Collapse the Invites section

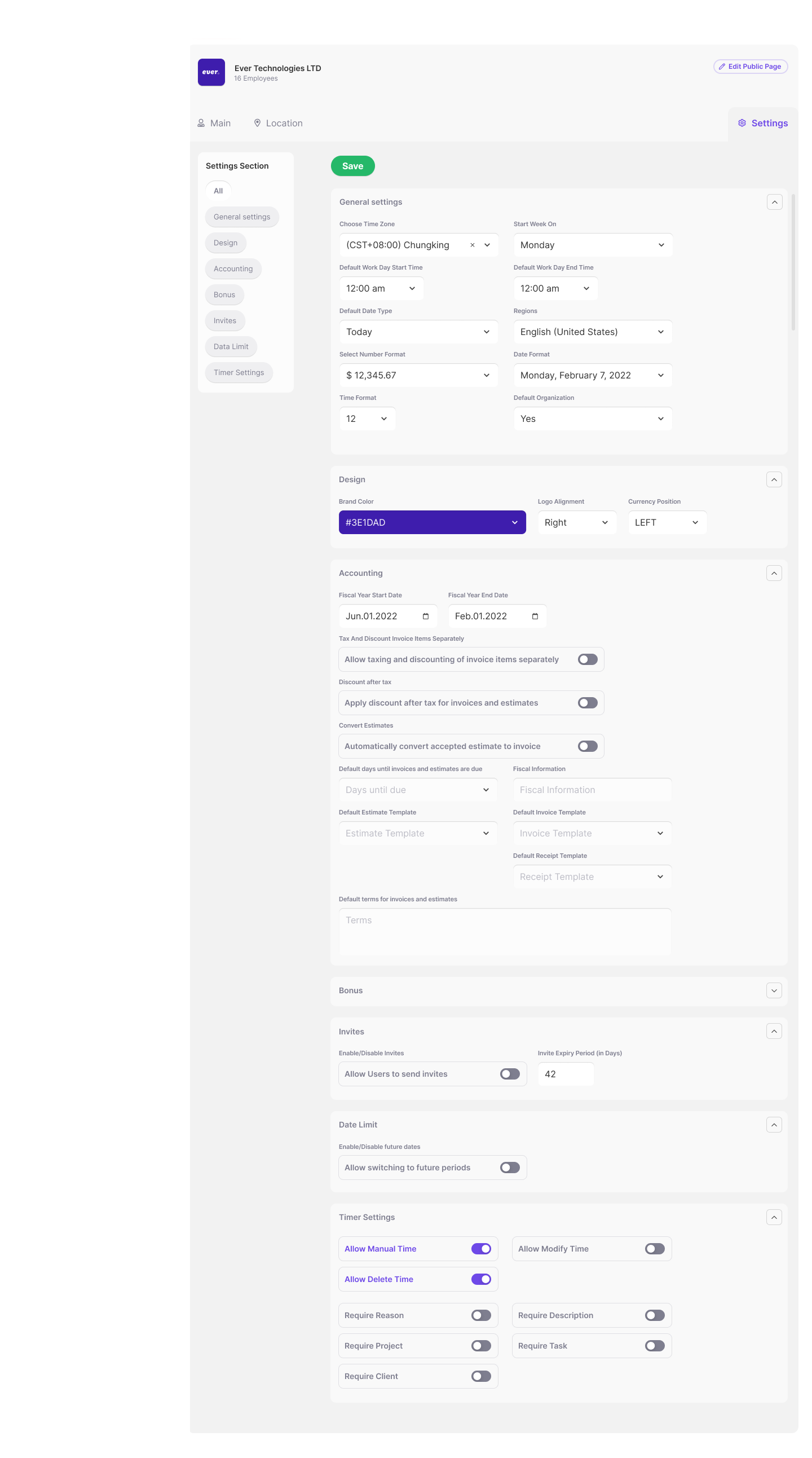pos(774,1031)
